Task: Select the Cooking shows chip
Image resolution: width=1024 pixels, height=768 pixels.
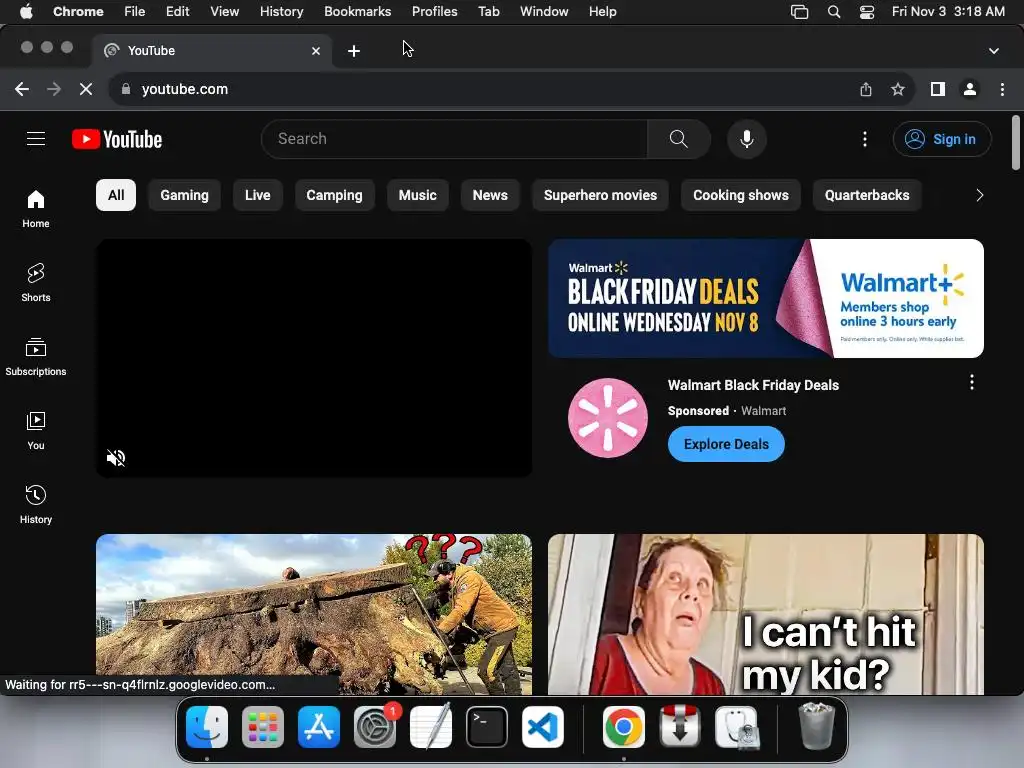Action: click(x=741, y=195)
